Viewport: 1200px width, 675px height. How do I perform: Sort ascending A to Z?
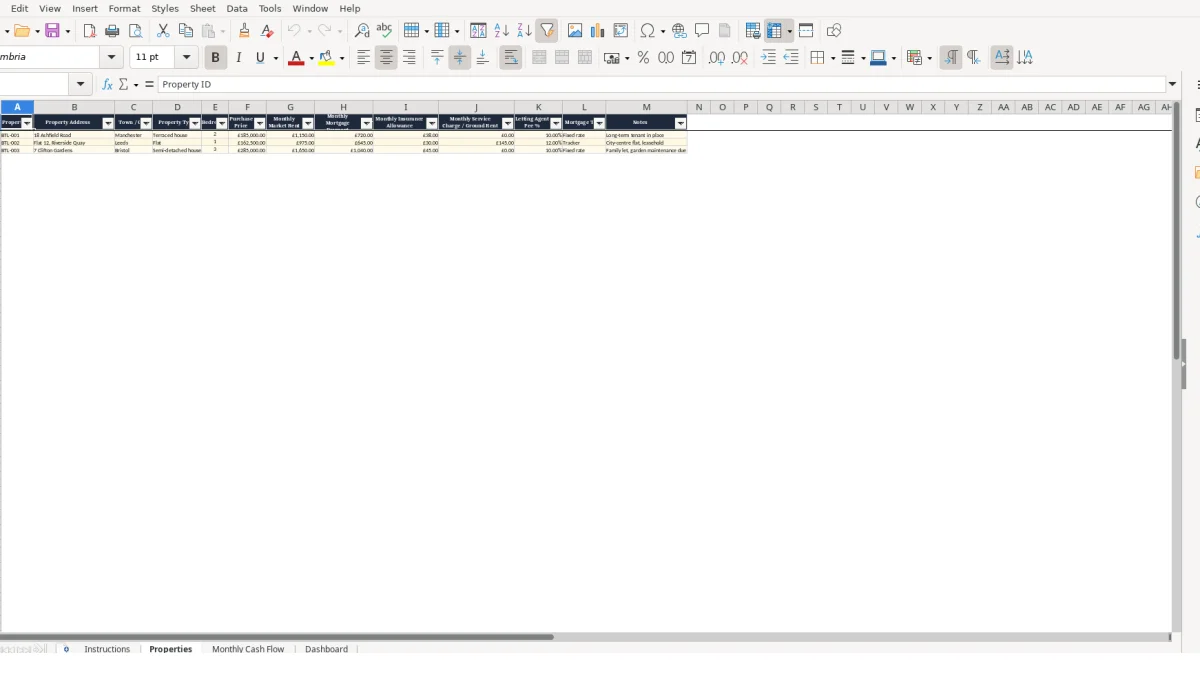tap(501, 31)
